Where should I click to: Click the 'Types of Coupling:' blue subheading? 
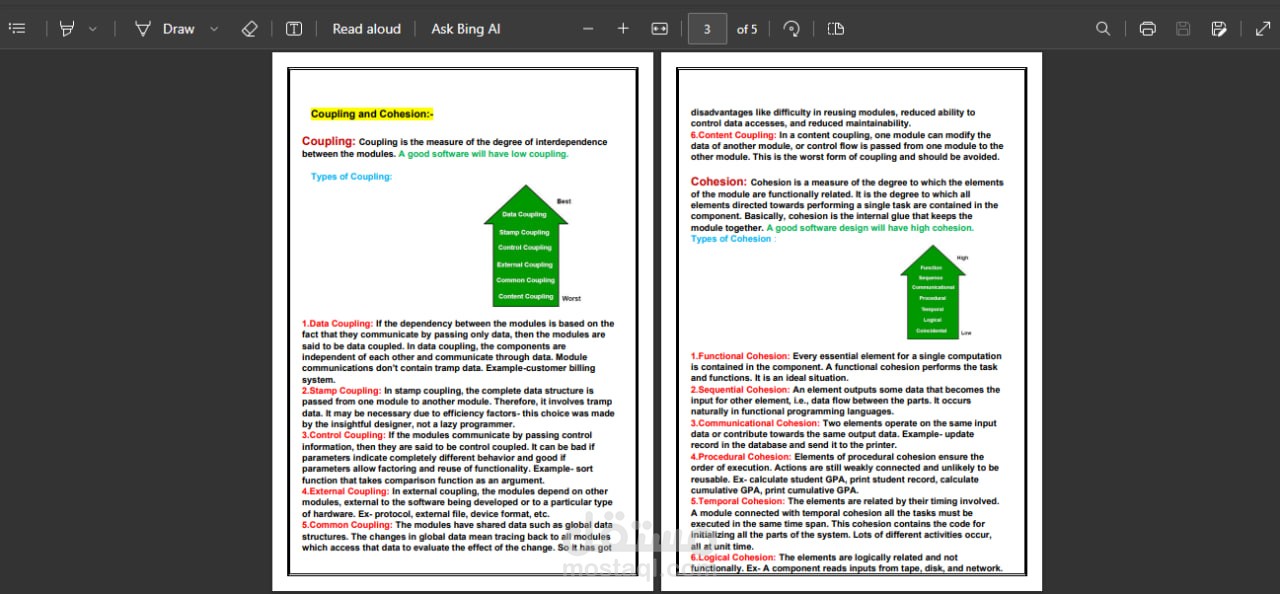coord(351,177)
